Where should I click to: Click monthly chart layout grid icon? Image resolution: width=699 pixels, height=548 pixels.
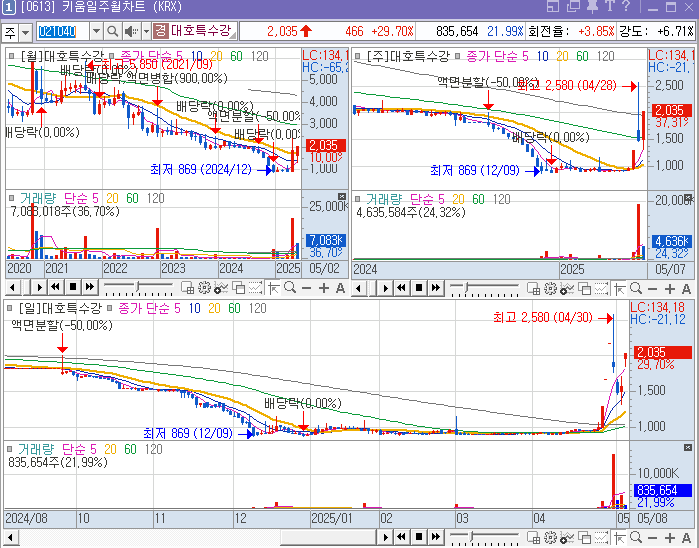pos(187,288)
